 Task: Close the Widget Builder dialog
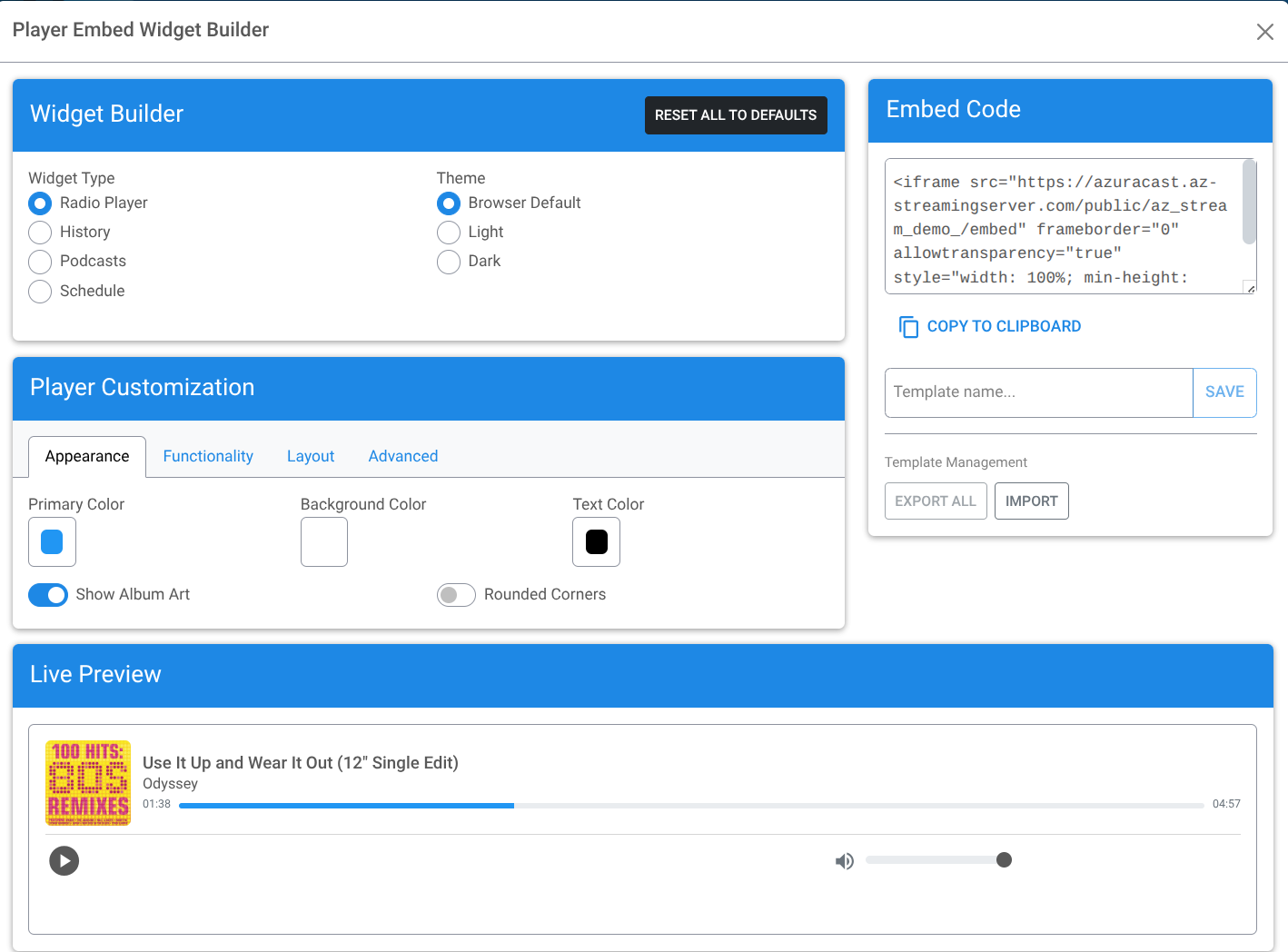pos(1264,32)
